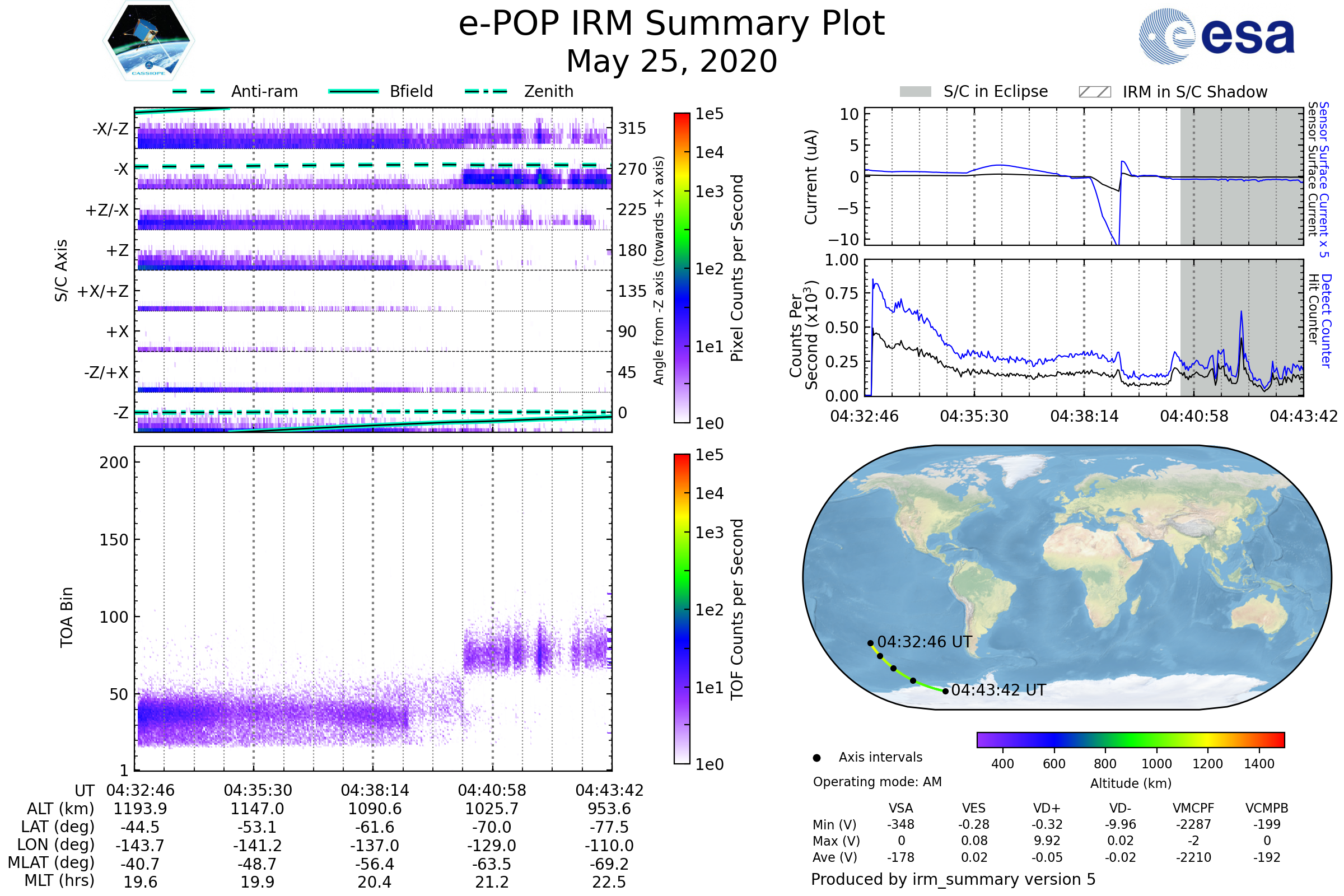Click the S/C in Eclipse gray legend box

coord(916,92)
